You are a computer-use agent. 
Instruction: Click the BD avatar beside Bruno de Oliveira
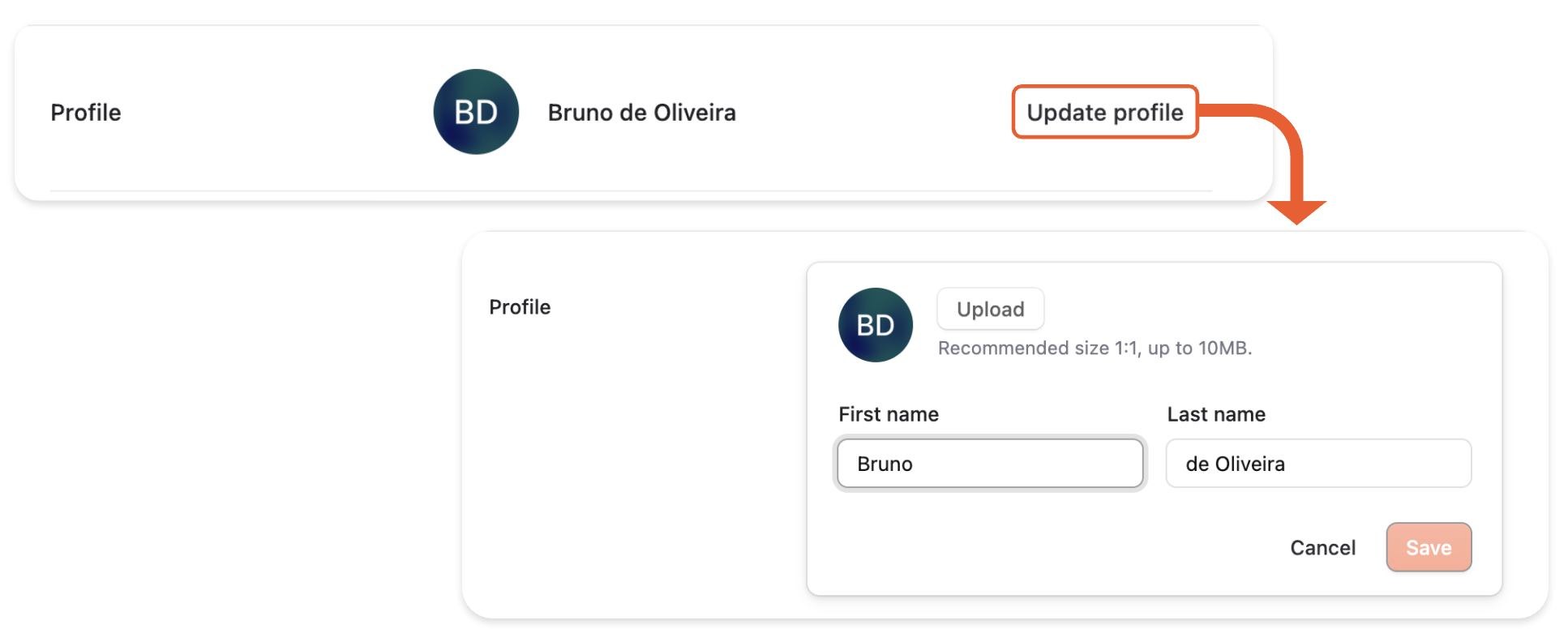click(x=476, y=112)
